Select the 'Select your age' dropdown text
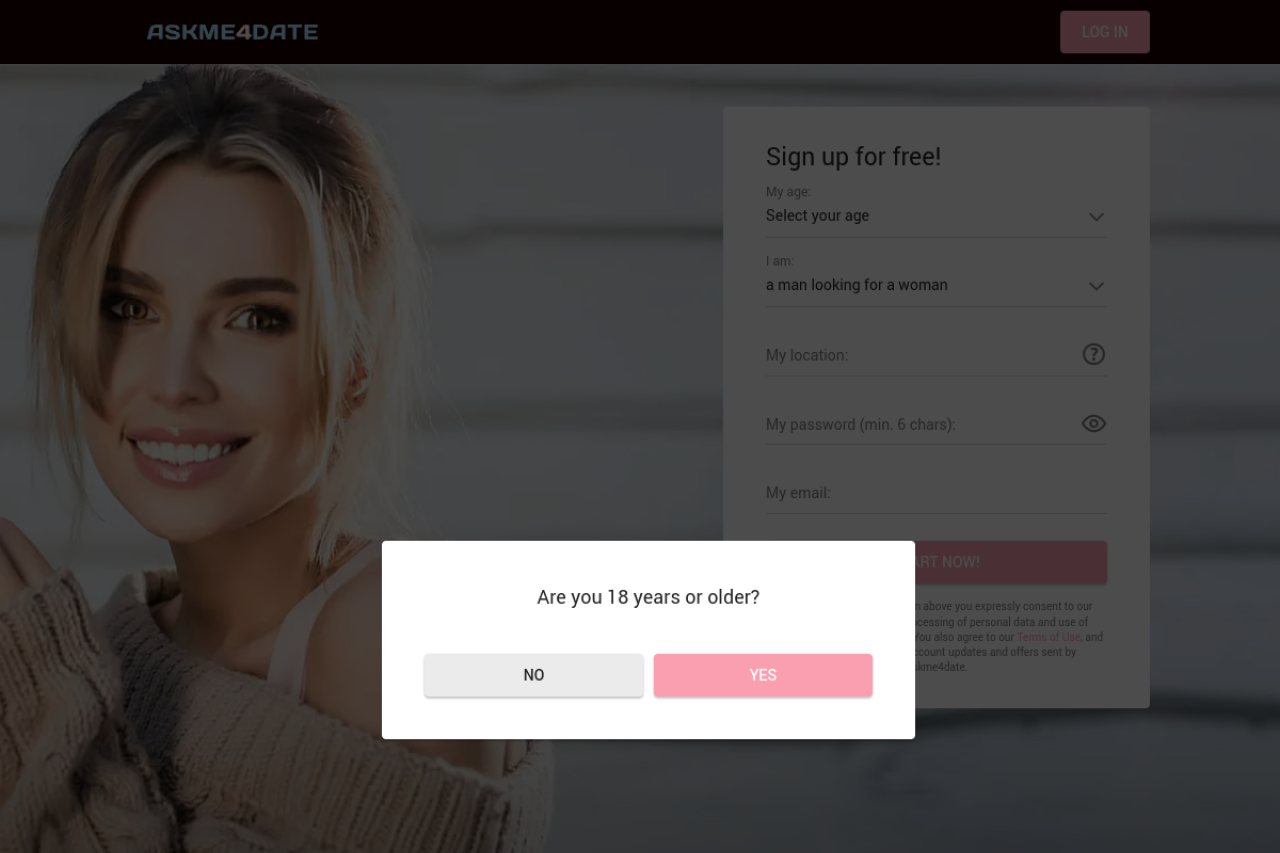The width and height of the screenshot is (1280, 853). pyautogui.click(x=817, y=216)
